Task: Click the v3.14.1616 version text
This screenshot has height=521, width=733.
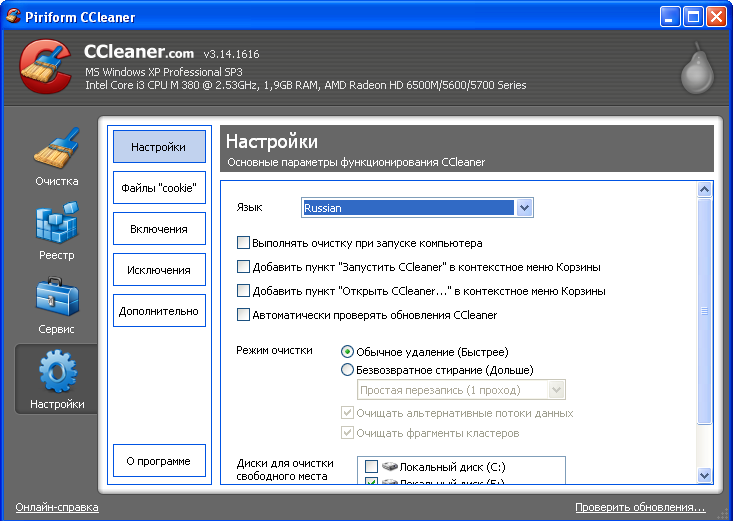Action: point(231,54)
